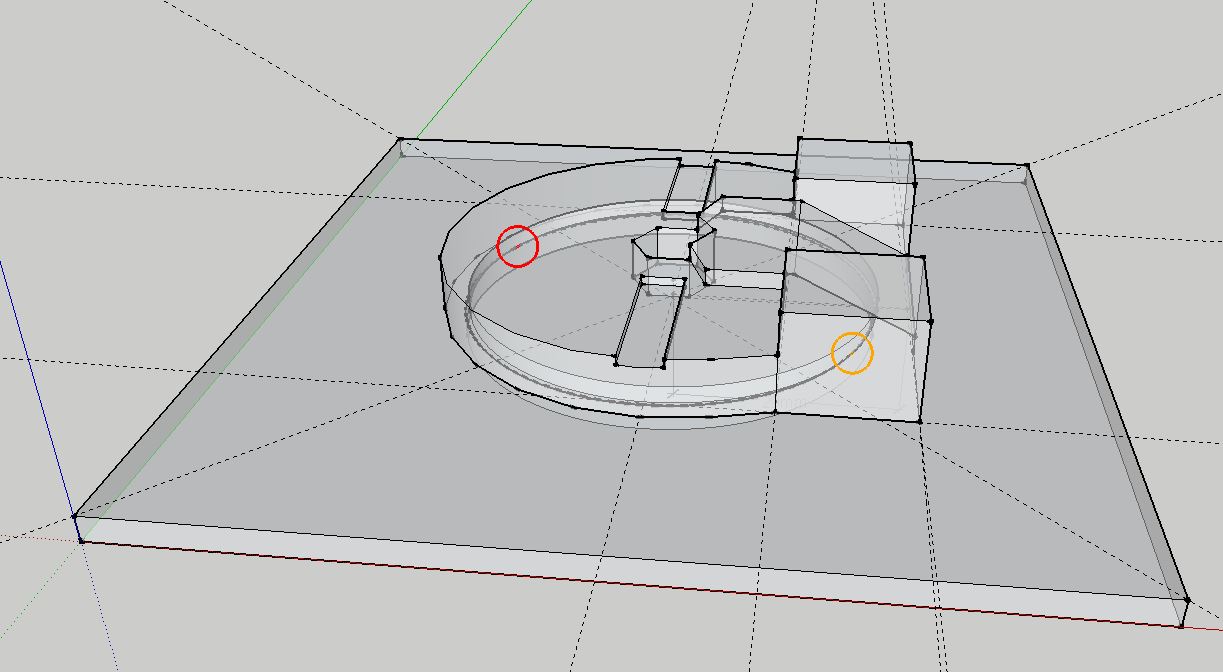Image resolution: width=1223 pixels, height=672 pixels.
Task: Click the orange circle marker on the ring
Action: coord(852,354)
